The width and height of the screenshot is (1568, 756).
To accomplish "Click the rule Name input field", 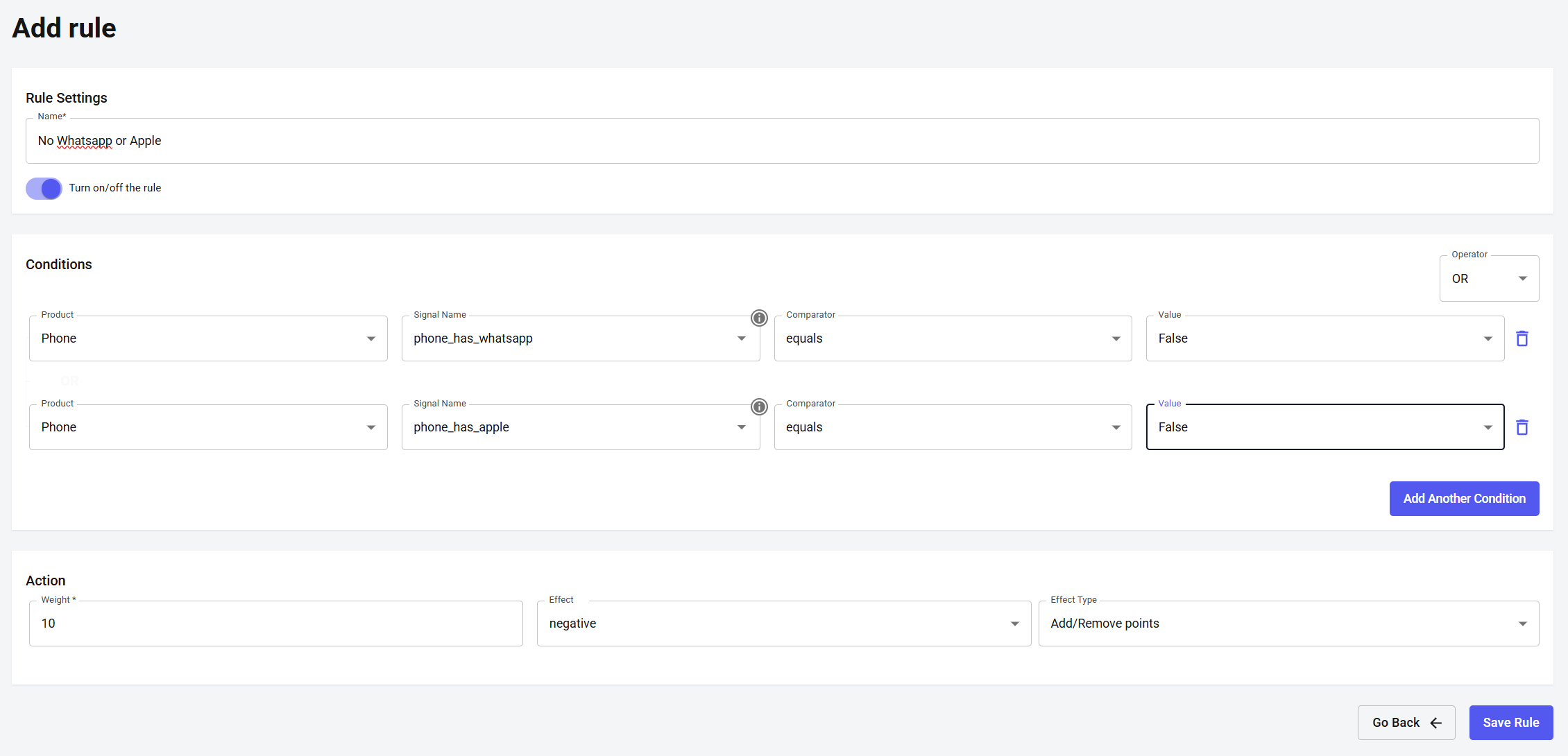I will (782, 141).
